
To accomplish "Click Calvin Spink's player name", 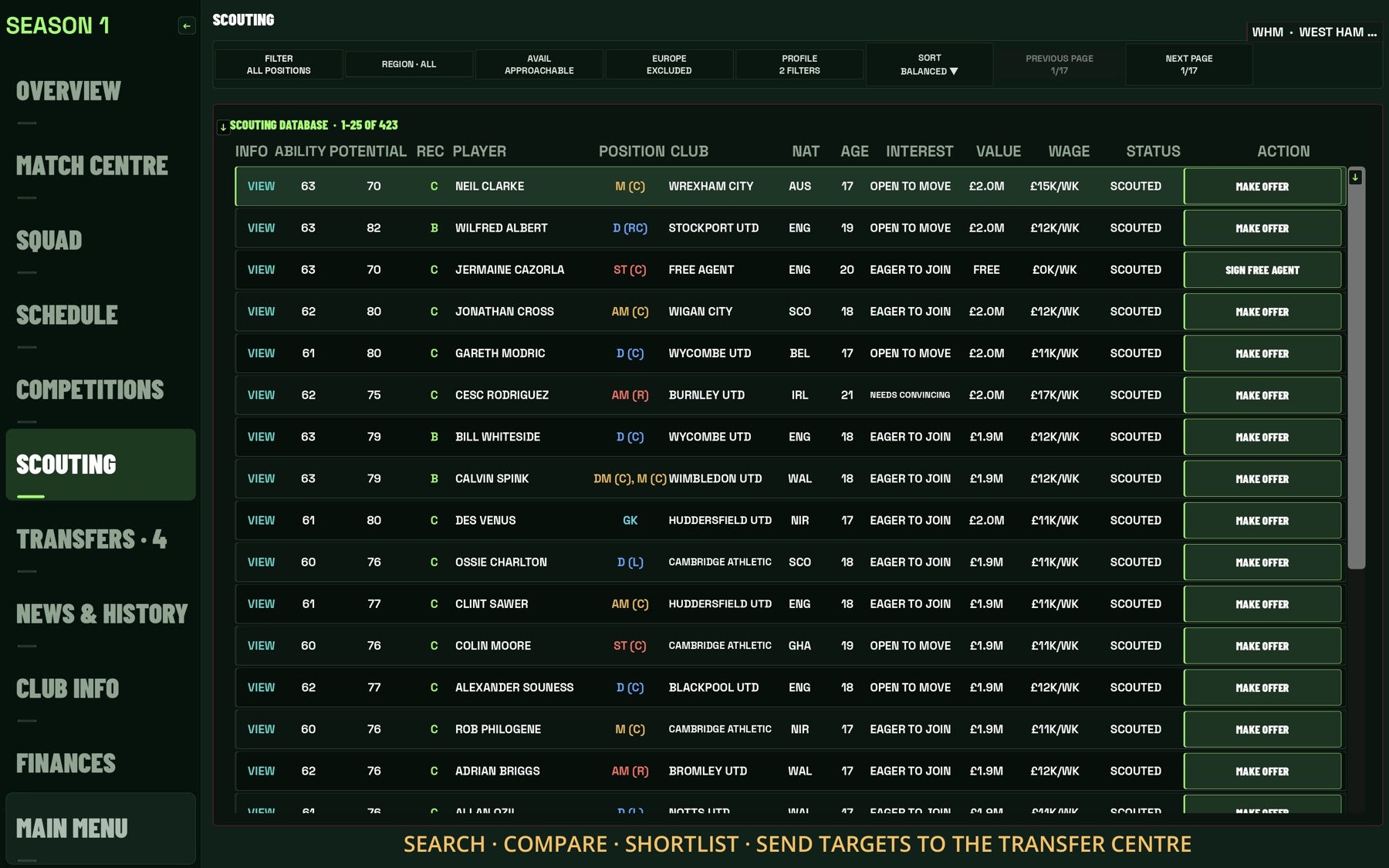I will coord(492,478).
